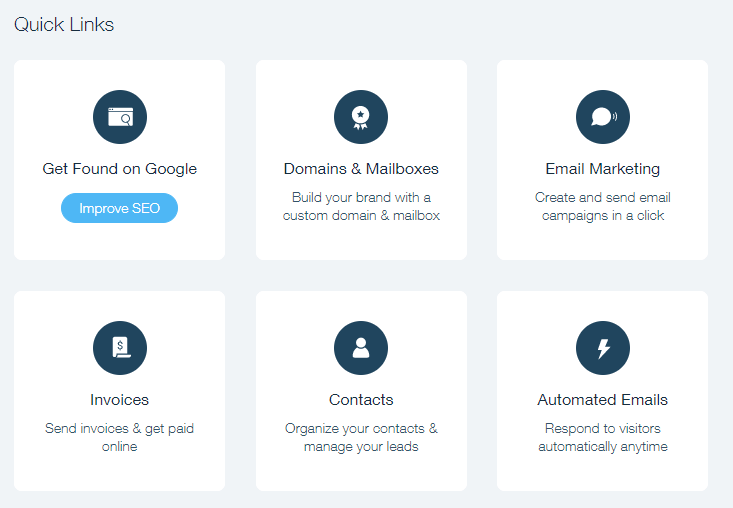733x508 pixels.
Task: Click 'Create and send email campaigns in a click' text
Action: [603, 206]
